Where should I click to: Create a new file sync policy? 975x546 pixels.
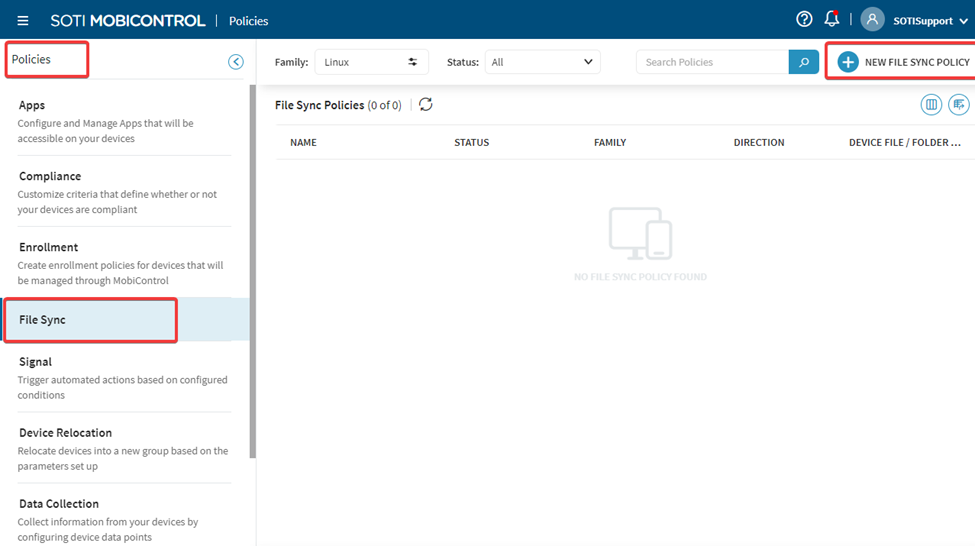click(x=903, y=62)
